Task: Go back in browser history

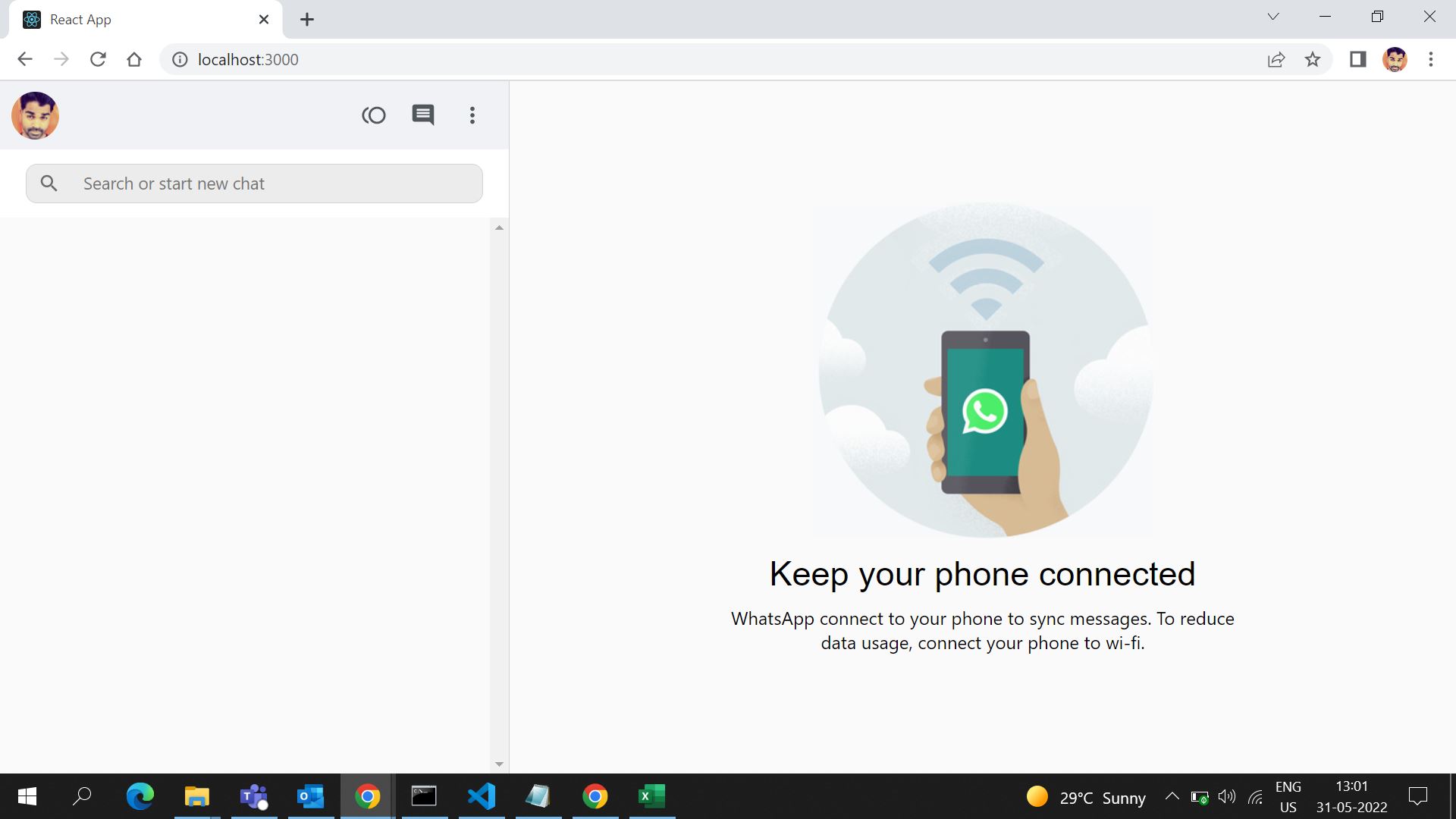Action: point(25,59)
